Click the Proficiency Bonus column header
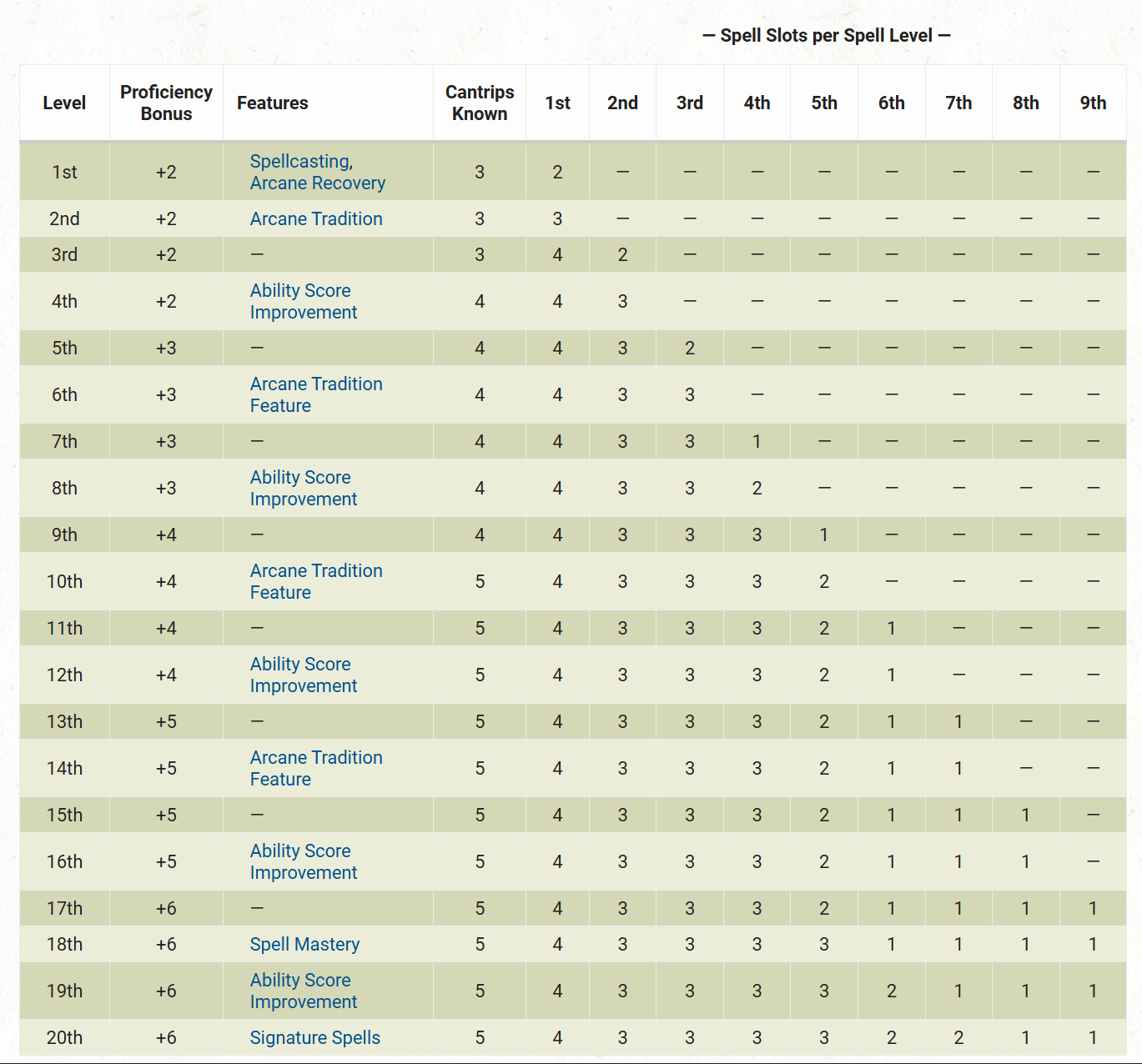 [166, 103]
